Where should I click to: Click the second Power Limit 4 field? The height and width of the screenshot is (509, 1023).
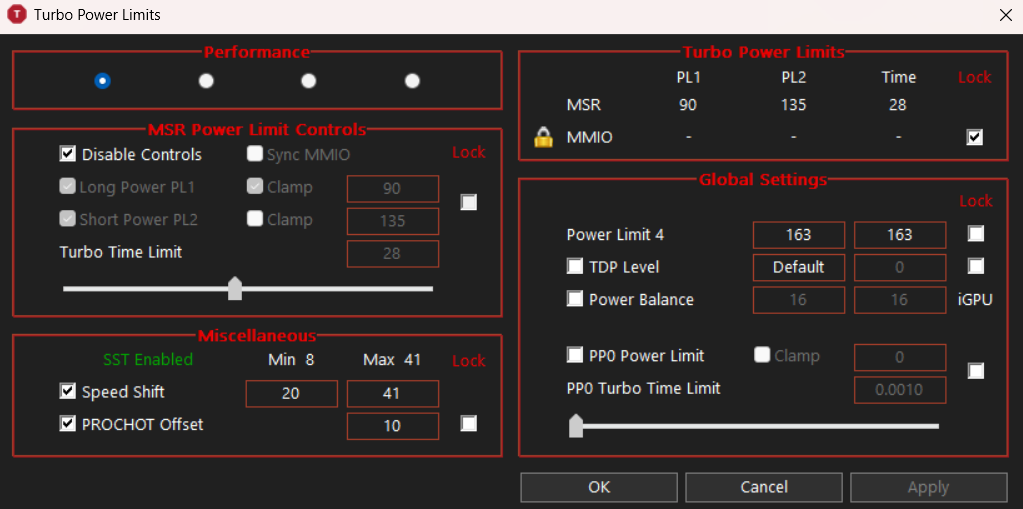(x=900, y=235)
